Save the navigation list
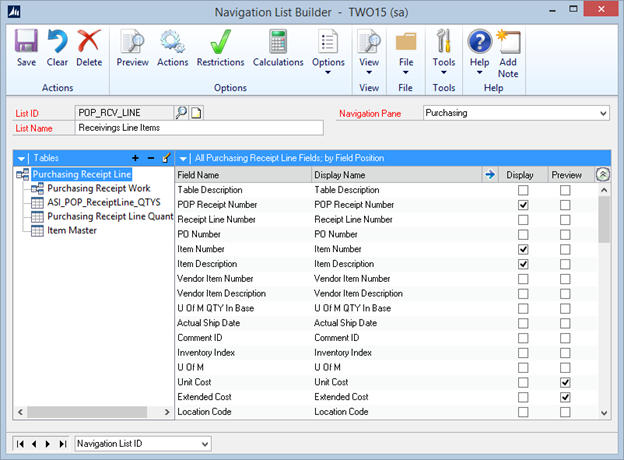 26,47
